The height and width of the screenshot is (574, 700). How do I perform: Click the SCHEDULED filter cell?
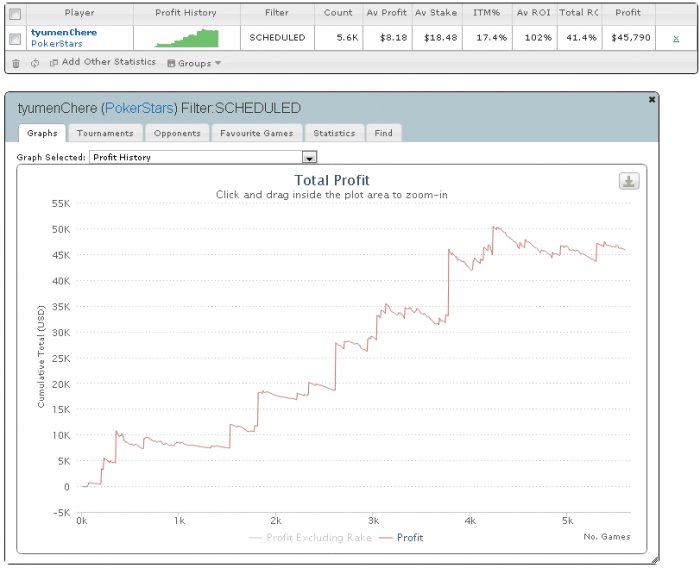[277, 38]
